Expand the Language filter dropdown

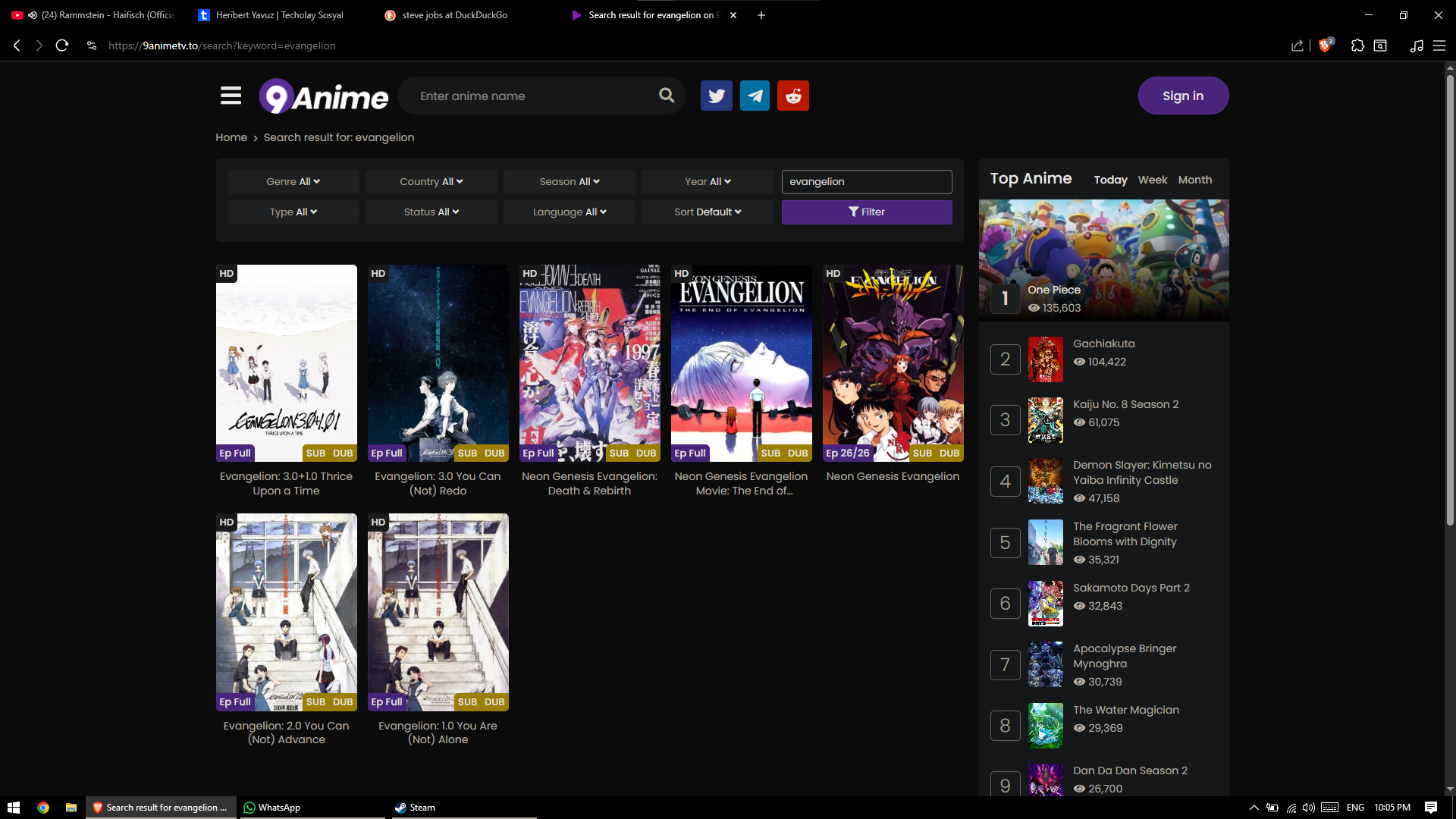(x=570, y=212)
